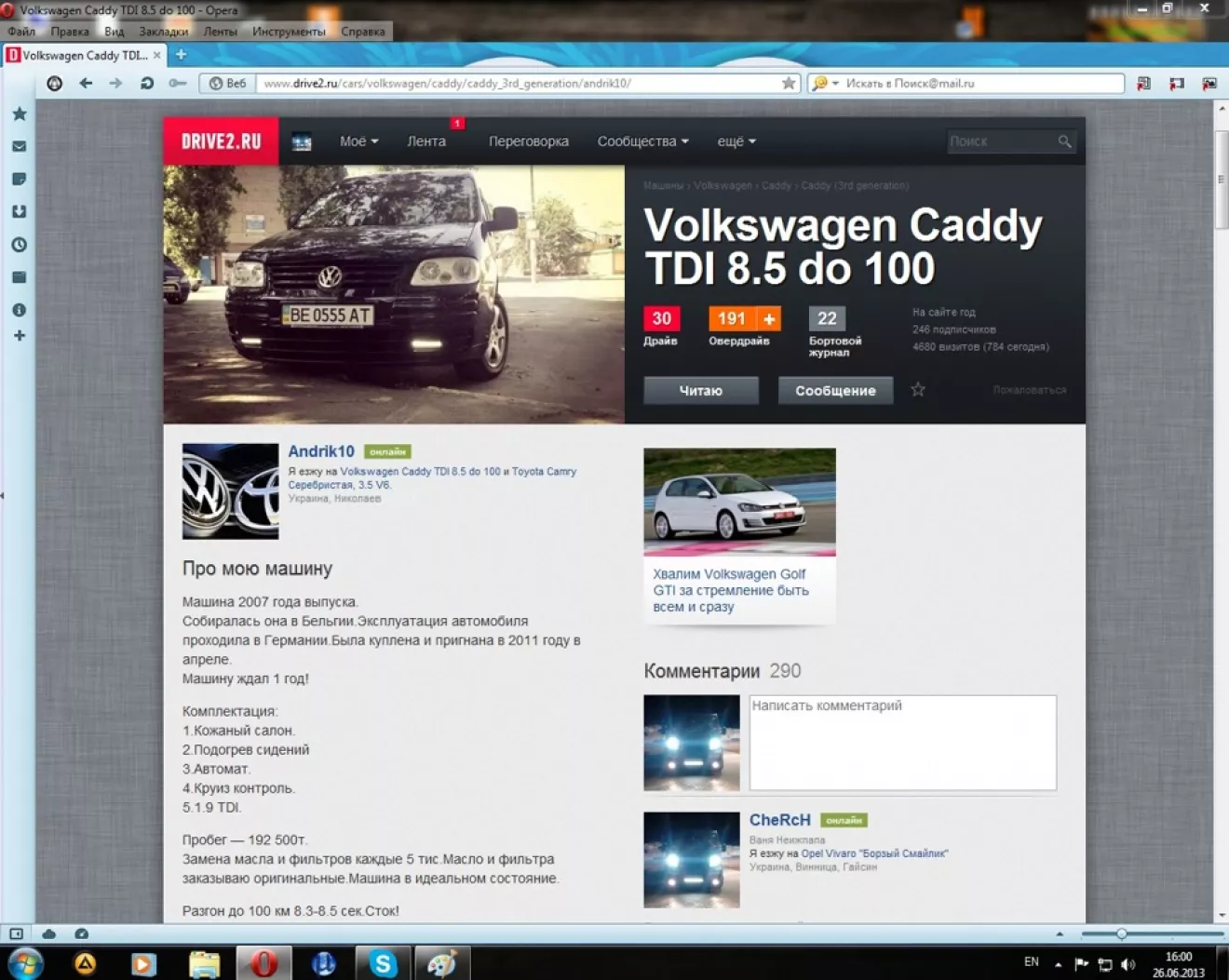Open the white Golf GTI thumbnail
Viewport: 1229px width, 980px height.
tap(739, 502)
